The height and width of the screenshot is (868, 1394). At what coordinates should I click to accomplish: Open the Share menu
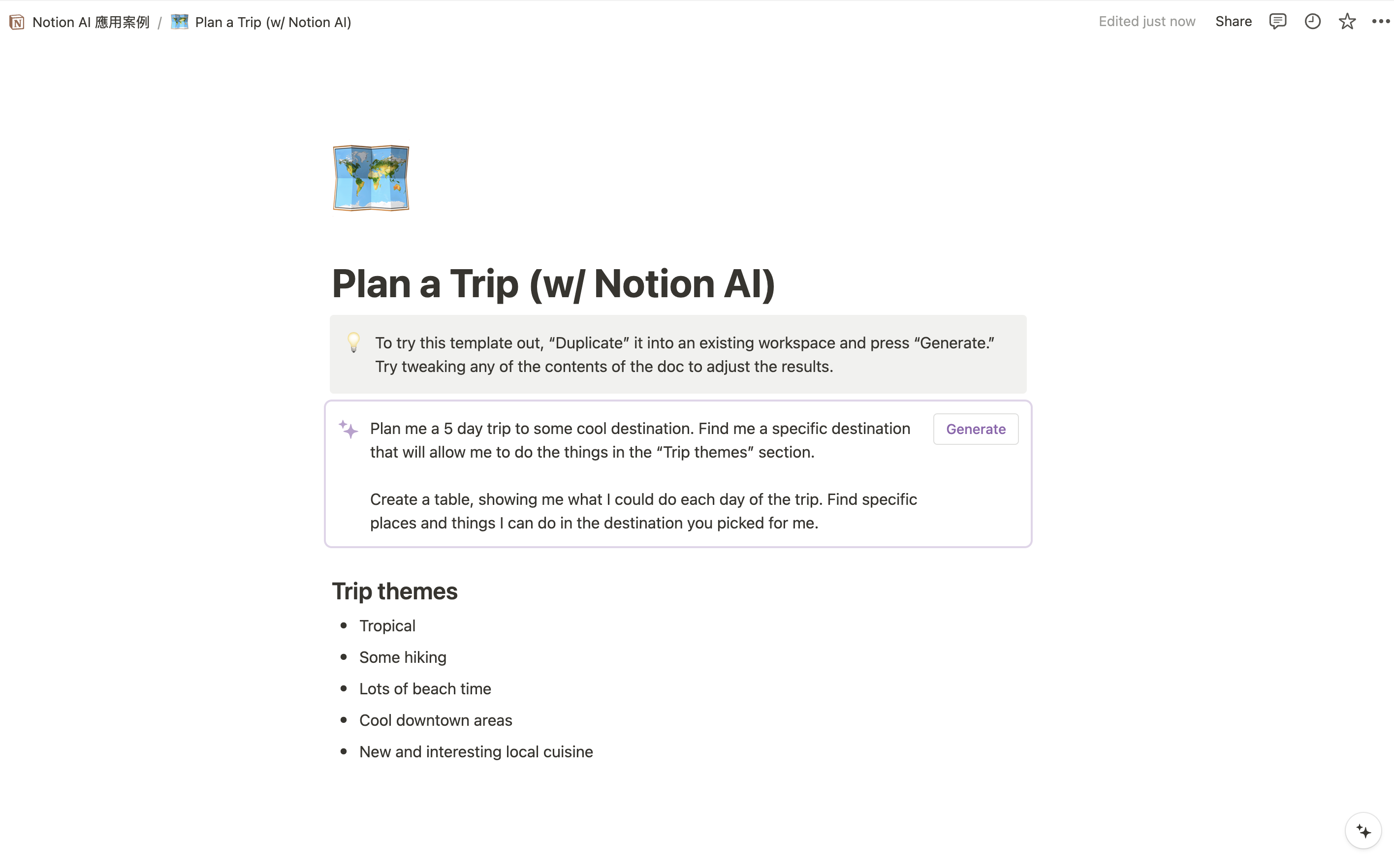pos(1233,22)
